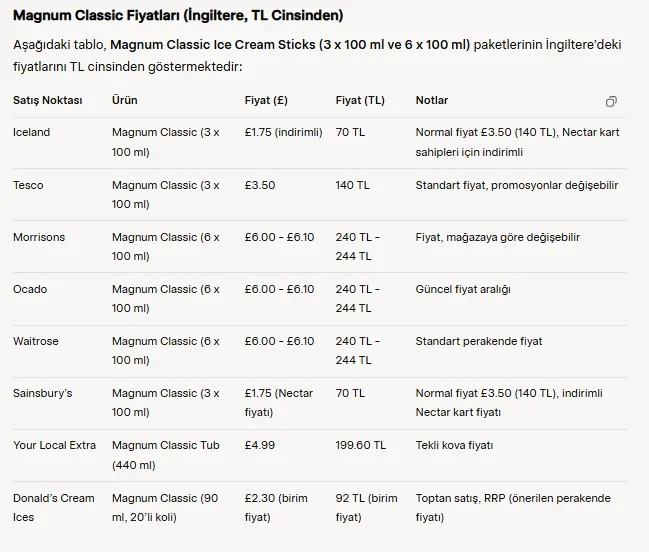
Task: Select the 199.60 TL price cell
Action: (361, 445)
